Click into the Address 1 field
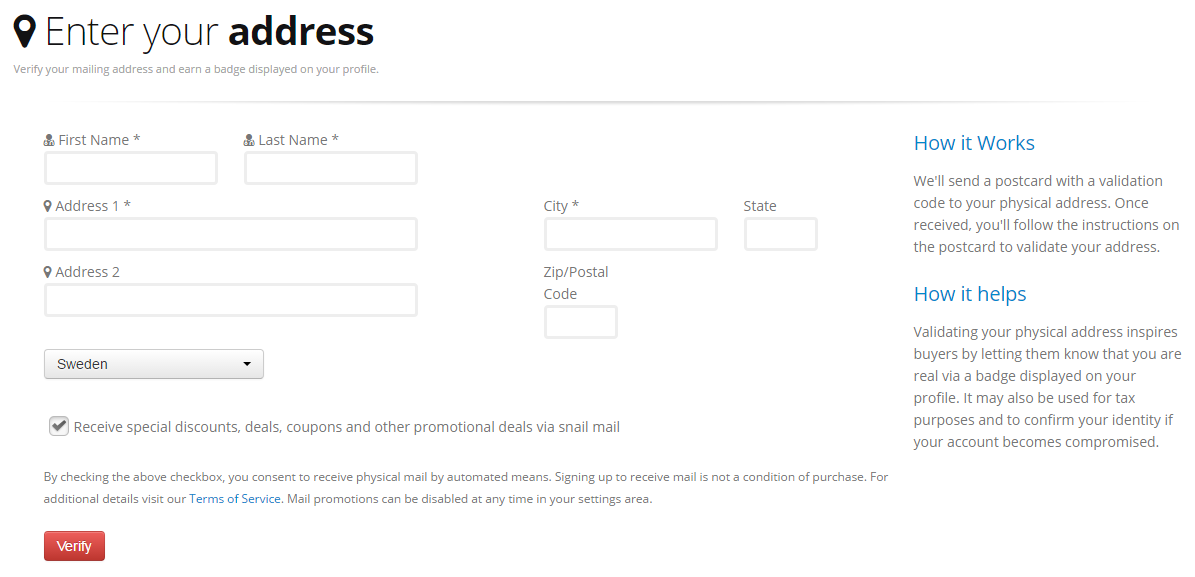 [231, 234]
